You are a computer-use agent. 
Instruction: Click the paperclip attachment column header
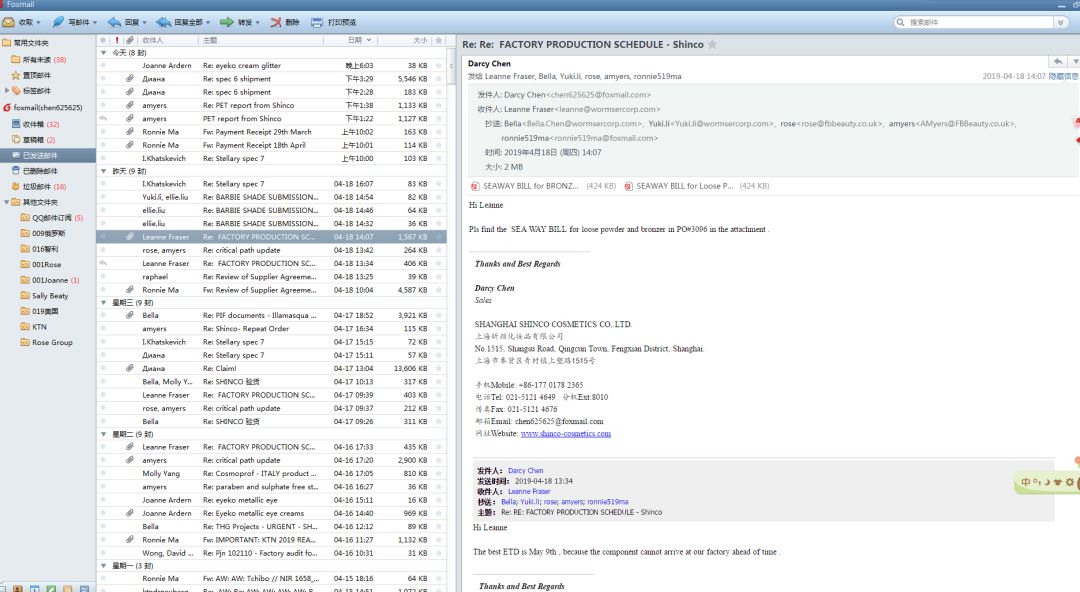tap(129, 40)
